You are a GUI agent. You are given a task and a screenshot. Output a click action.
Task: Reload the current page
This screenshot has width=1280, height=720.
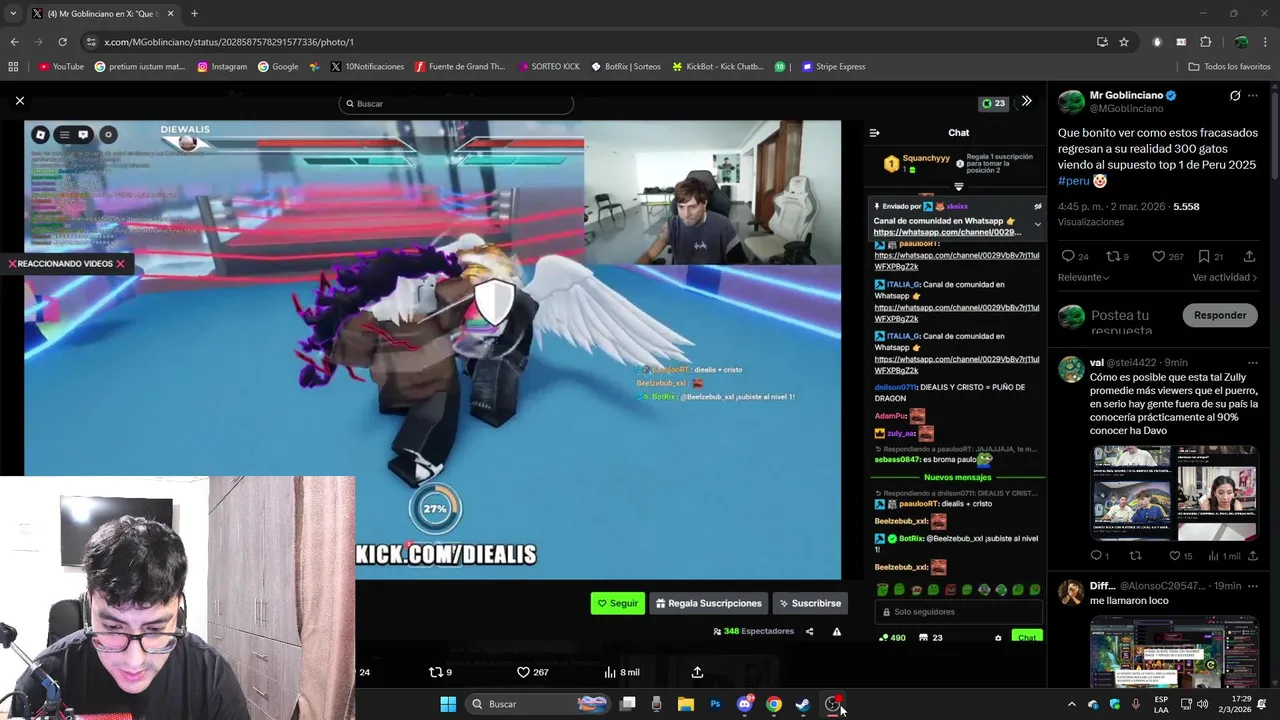[x=62, y=42]
